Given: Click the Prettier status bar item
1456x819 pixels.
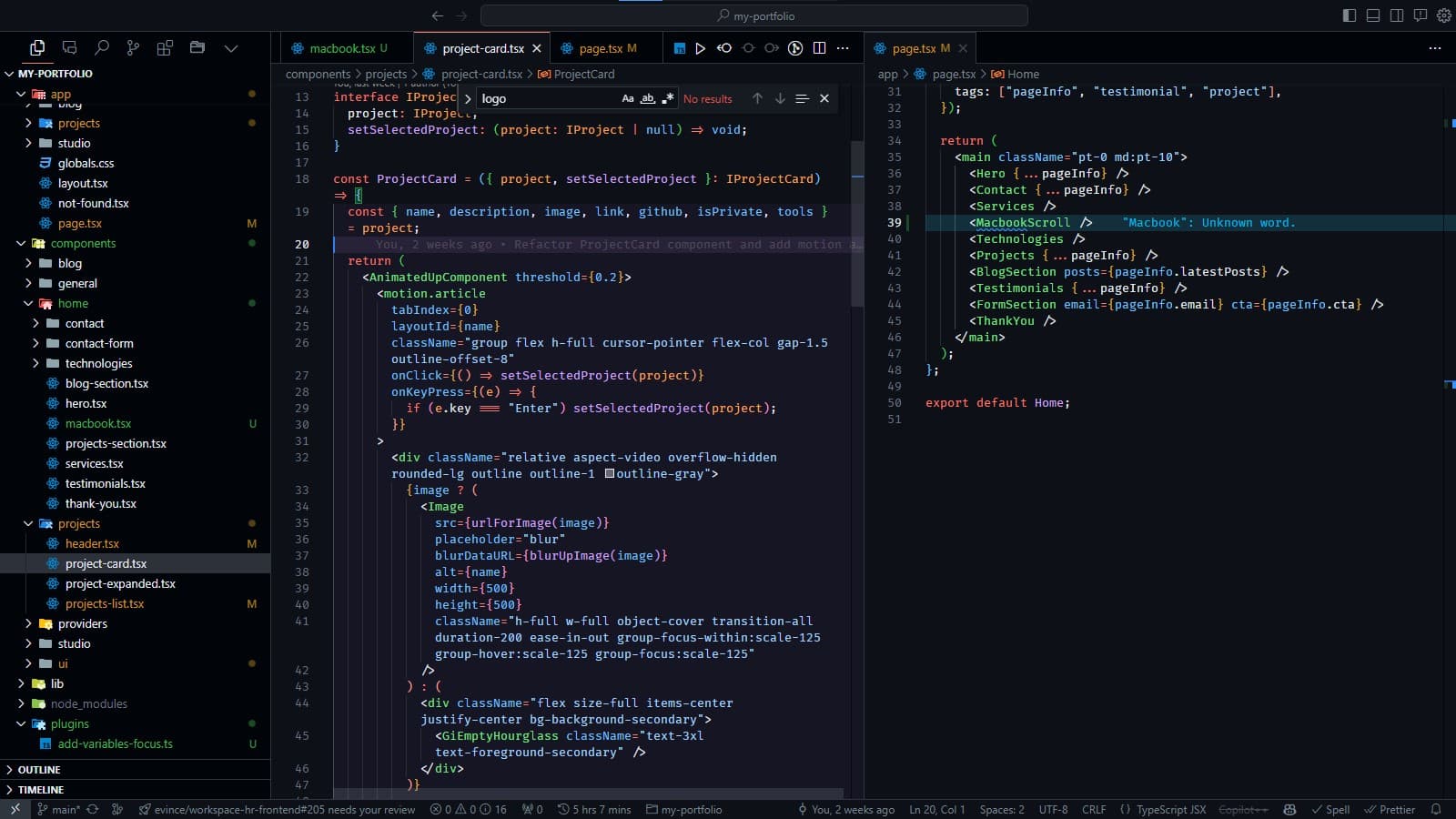Looking at the screenshot, I should coord(1390,809).
